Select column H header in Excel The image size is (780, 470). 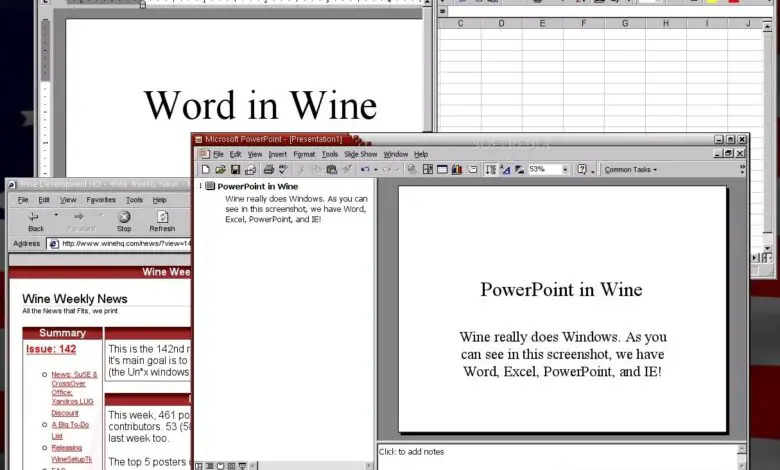click(666, 23)
